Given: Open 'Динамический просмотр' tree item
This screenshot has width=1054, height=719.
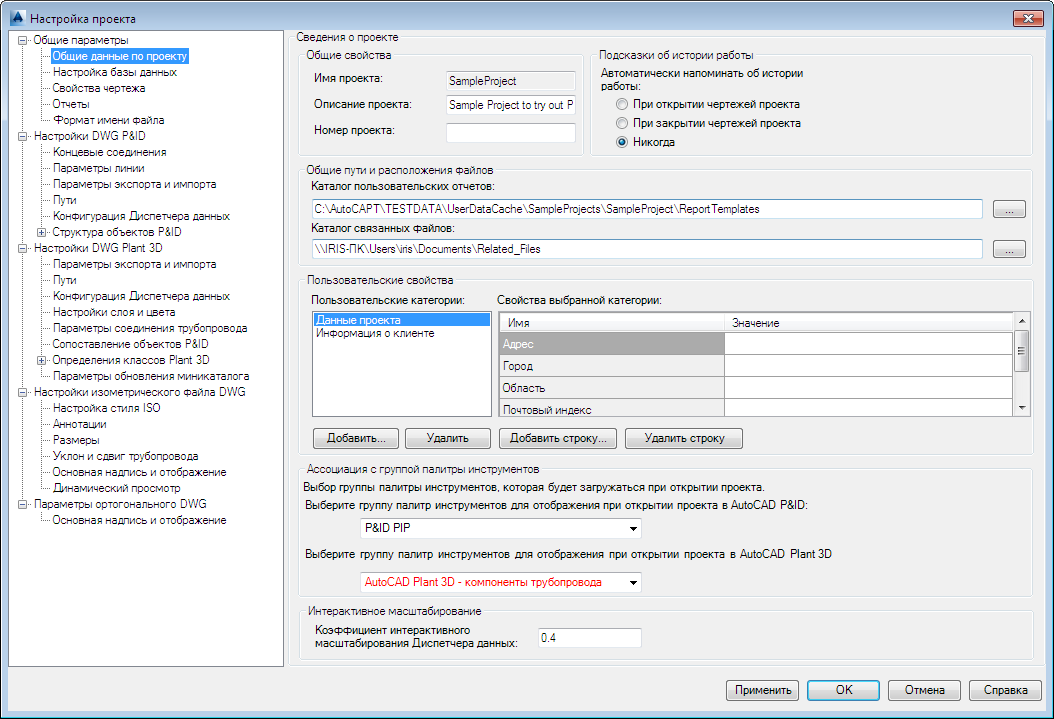Looking at the screenshot, I should (x=116, y=489).
